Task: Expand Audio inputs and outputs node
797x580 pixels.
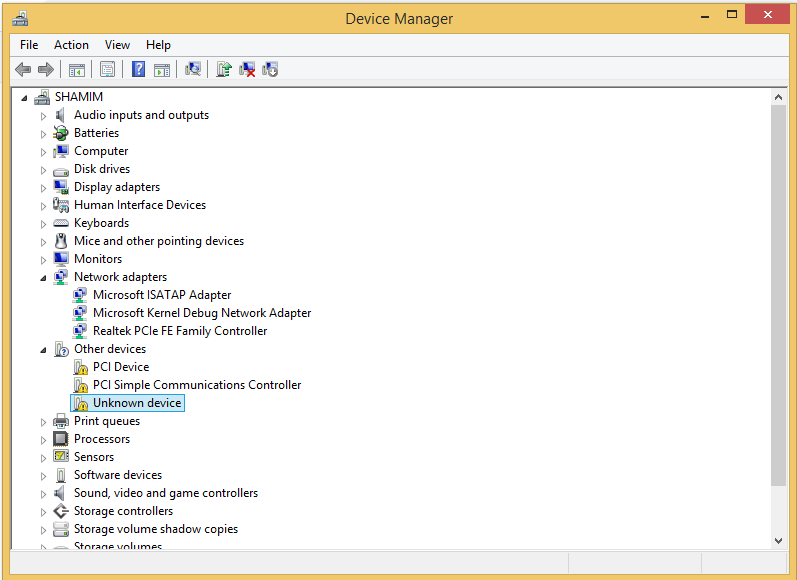Action: (43, 116)
